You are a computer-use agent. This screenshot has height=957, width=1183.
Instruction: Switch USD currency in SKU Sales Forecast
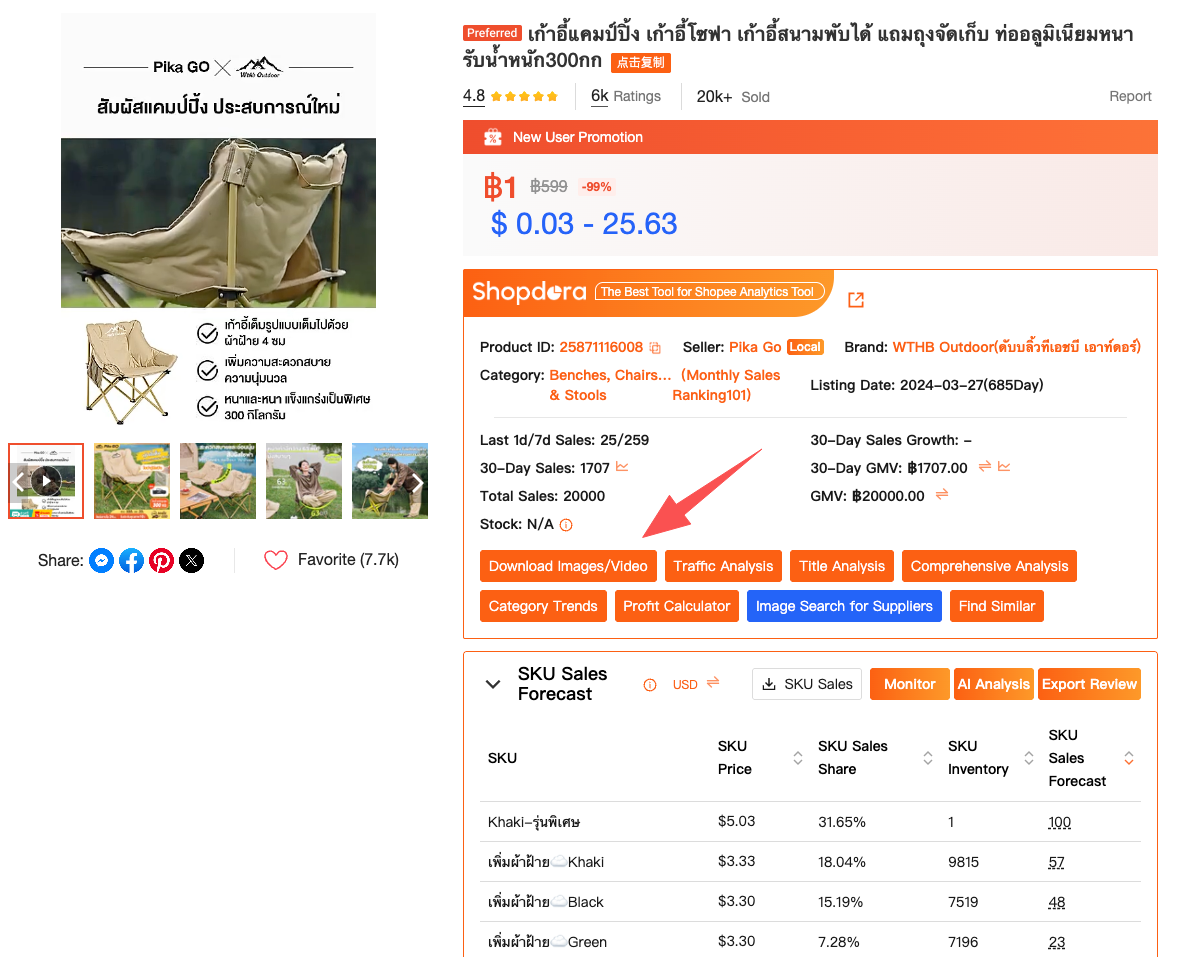[713, 682]
